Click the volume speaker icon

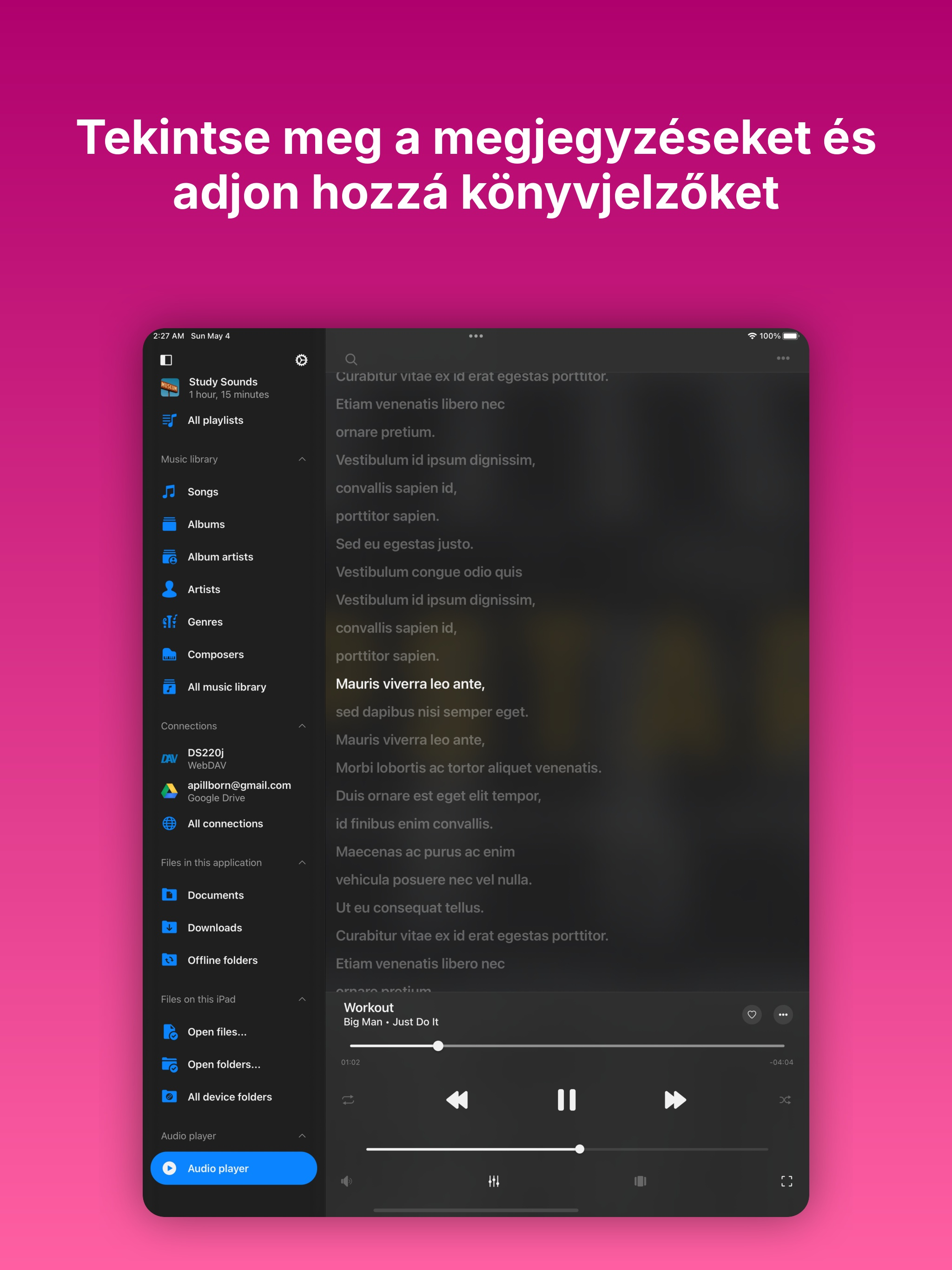pyautogui.click(x=346, y=1181)
